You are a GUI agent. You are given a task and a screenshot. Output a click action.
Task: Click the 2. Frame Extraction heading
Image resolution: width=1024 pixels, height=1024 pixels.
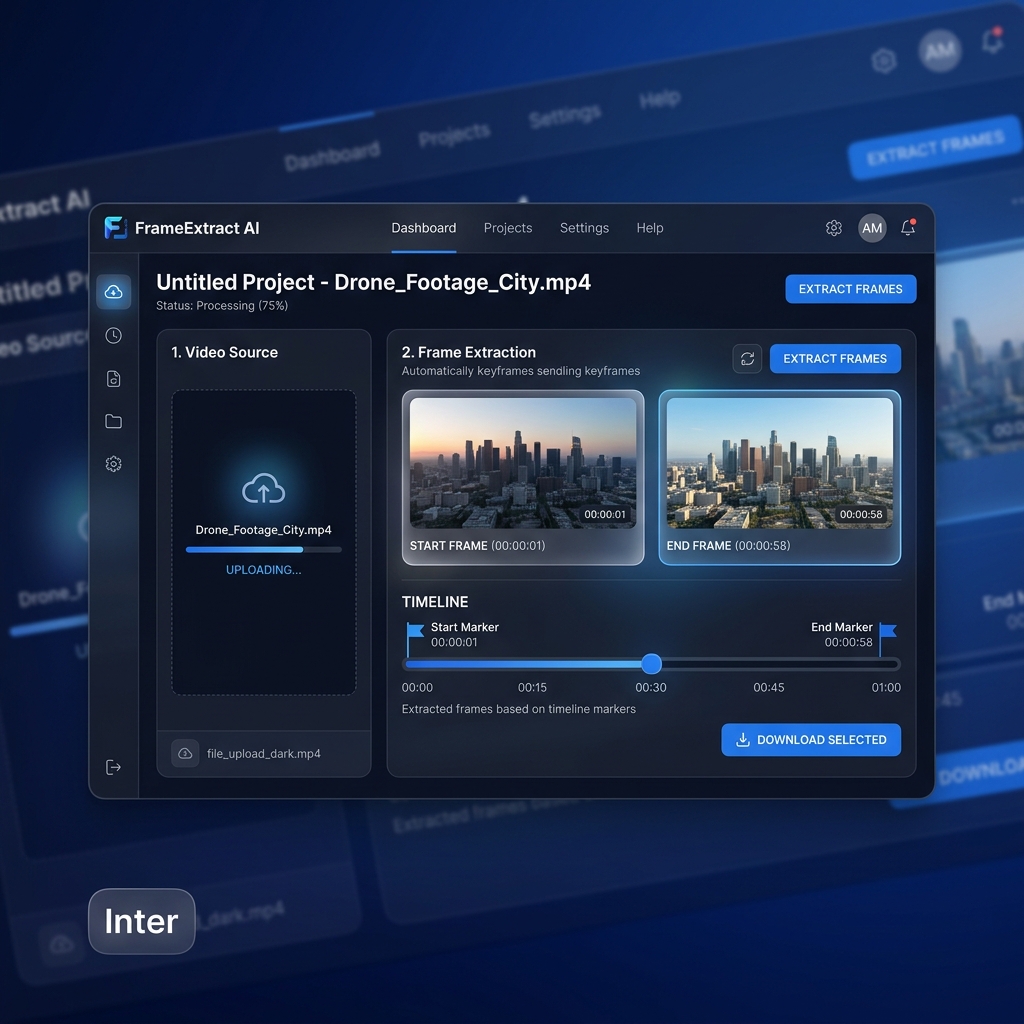tap(469, 353)
